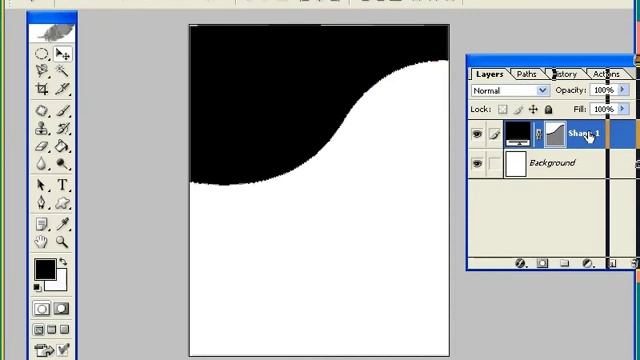Swap foreground and background colors
640x360 pixels.
(63, 261)
